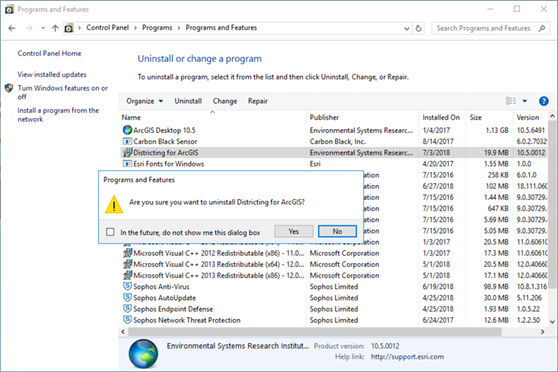Click the Visual C++ 2013 Redistributable (x86) icon
Image resolution: width=558 pixels, height=372 pixels.
tap(127, 275)
